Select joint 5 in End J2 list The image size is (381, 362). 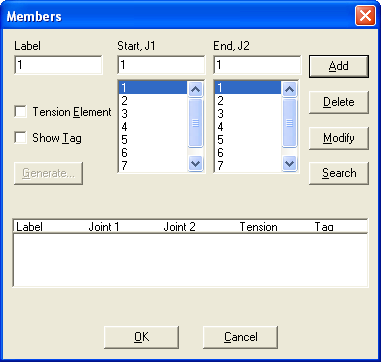click(248, 140)
